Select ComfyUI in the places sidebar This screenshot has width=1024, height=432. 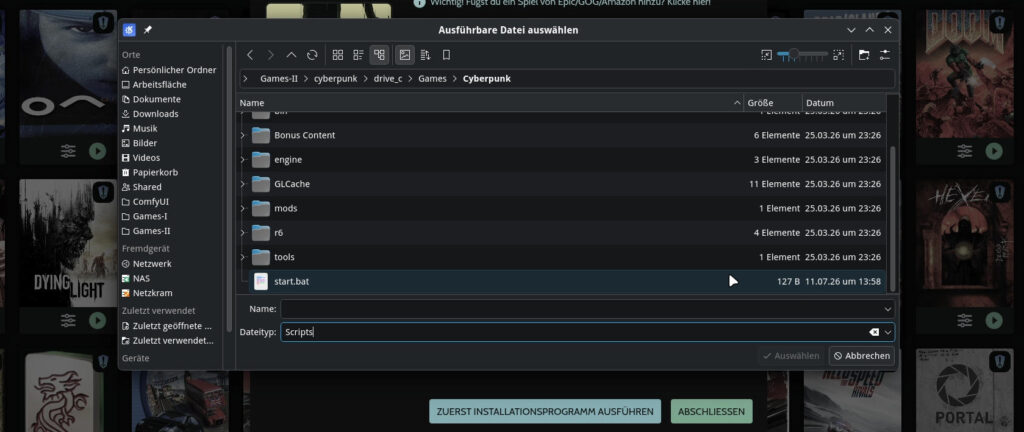click(x=145, y=202)
